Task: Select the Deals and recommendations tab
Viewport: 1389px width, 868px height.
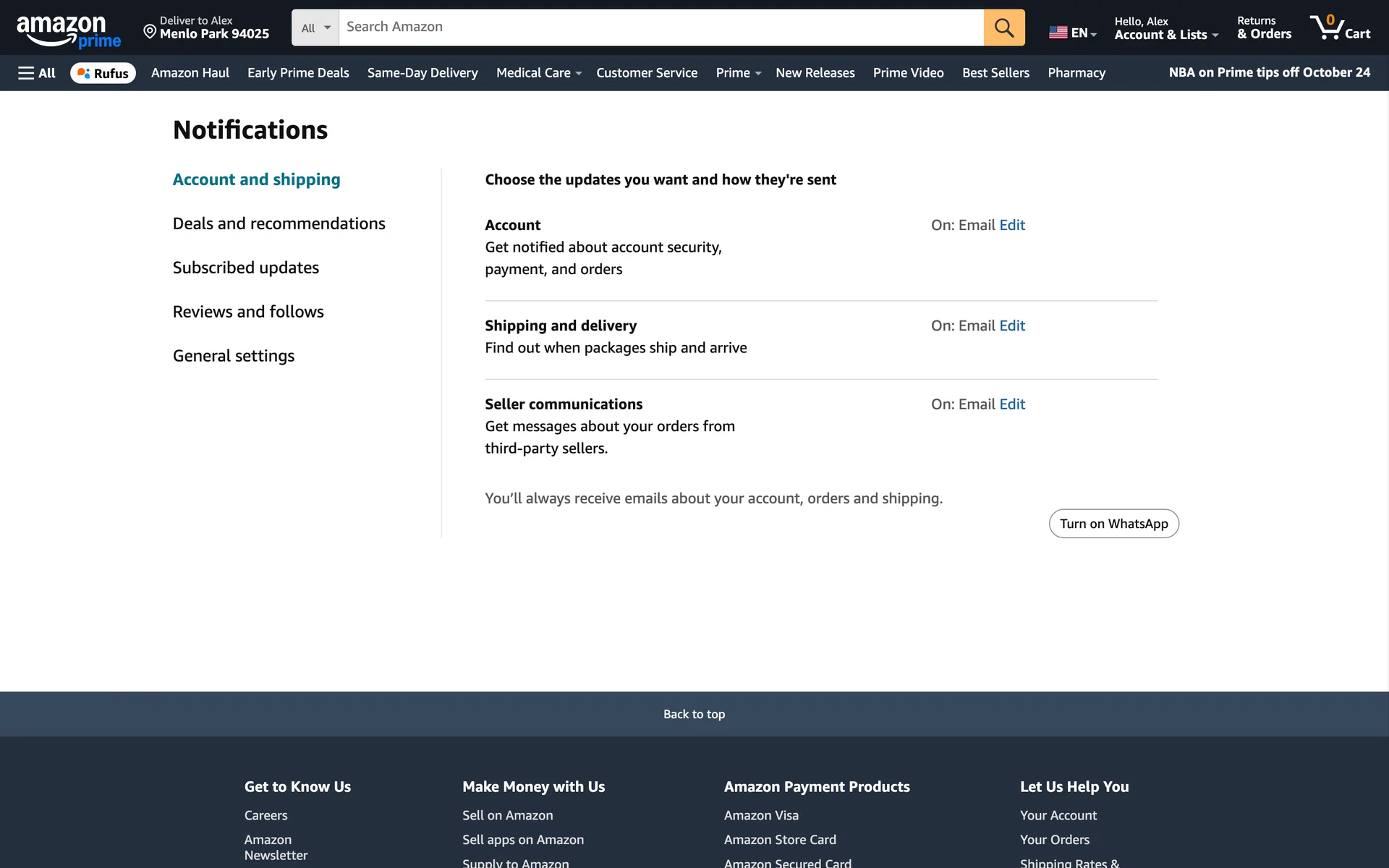Action: [279, 224]
